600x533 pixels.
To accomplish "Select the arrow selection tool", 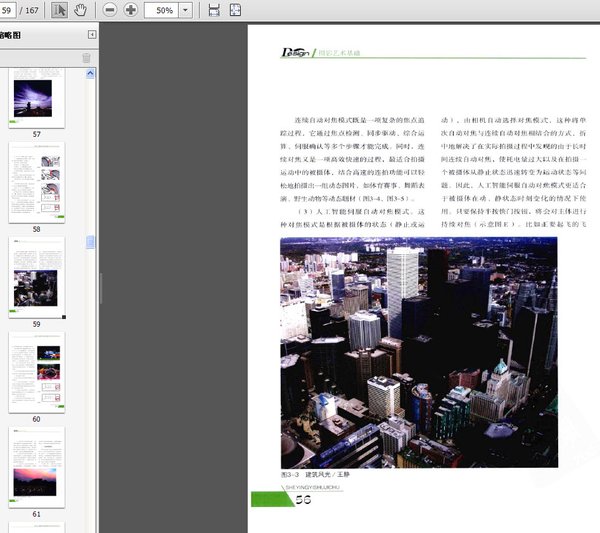I will 59,10.
